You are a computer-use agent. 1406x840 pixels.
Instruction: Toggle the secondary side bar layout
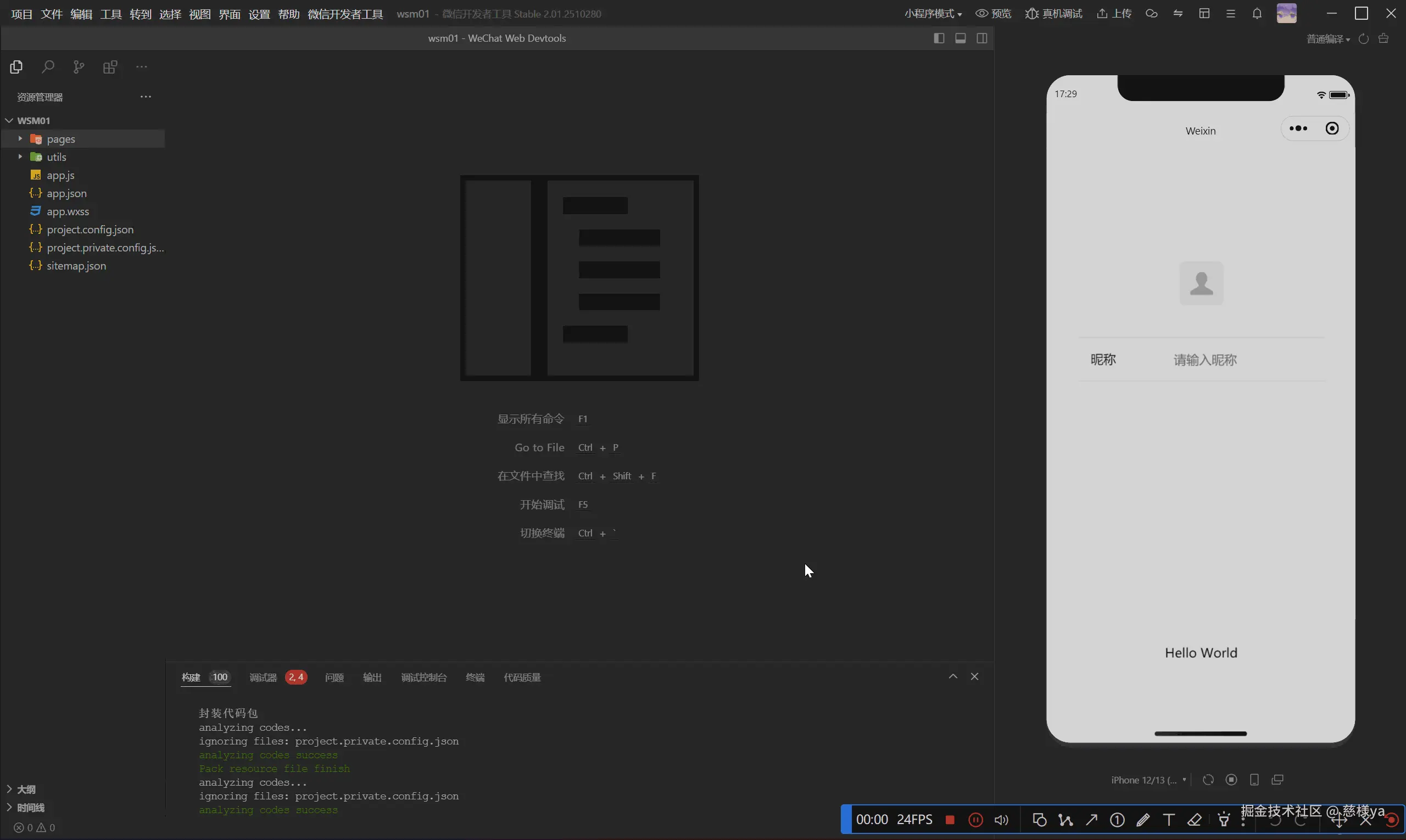point(982,38)
